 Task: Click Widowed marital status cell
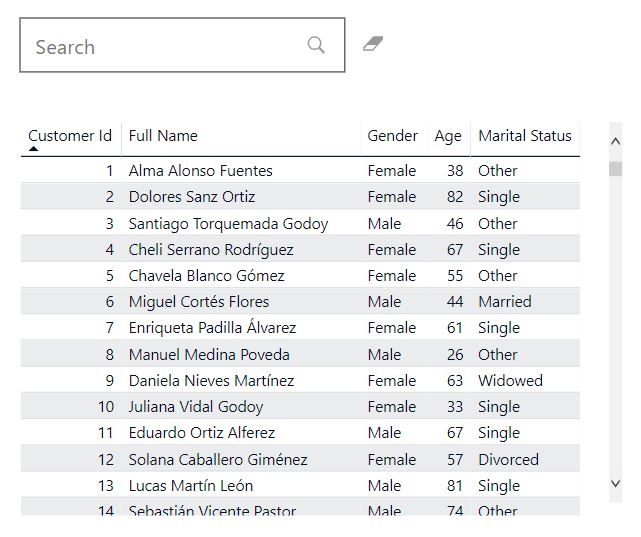click(510, 381)
